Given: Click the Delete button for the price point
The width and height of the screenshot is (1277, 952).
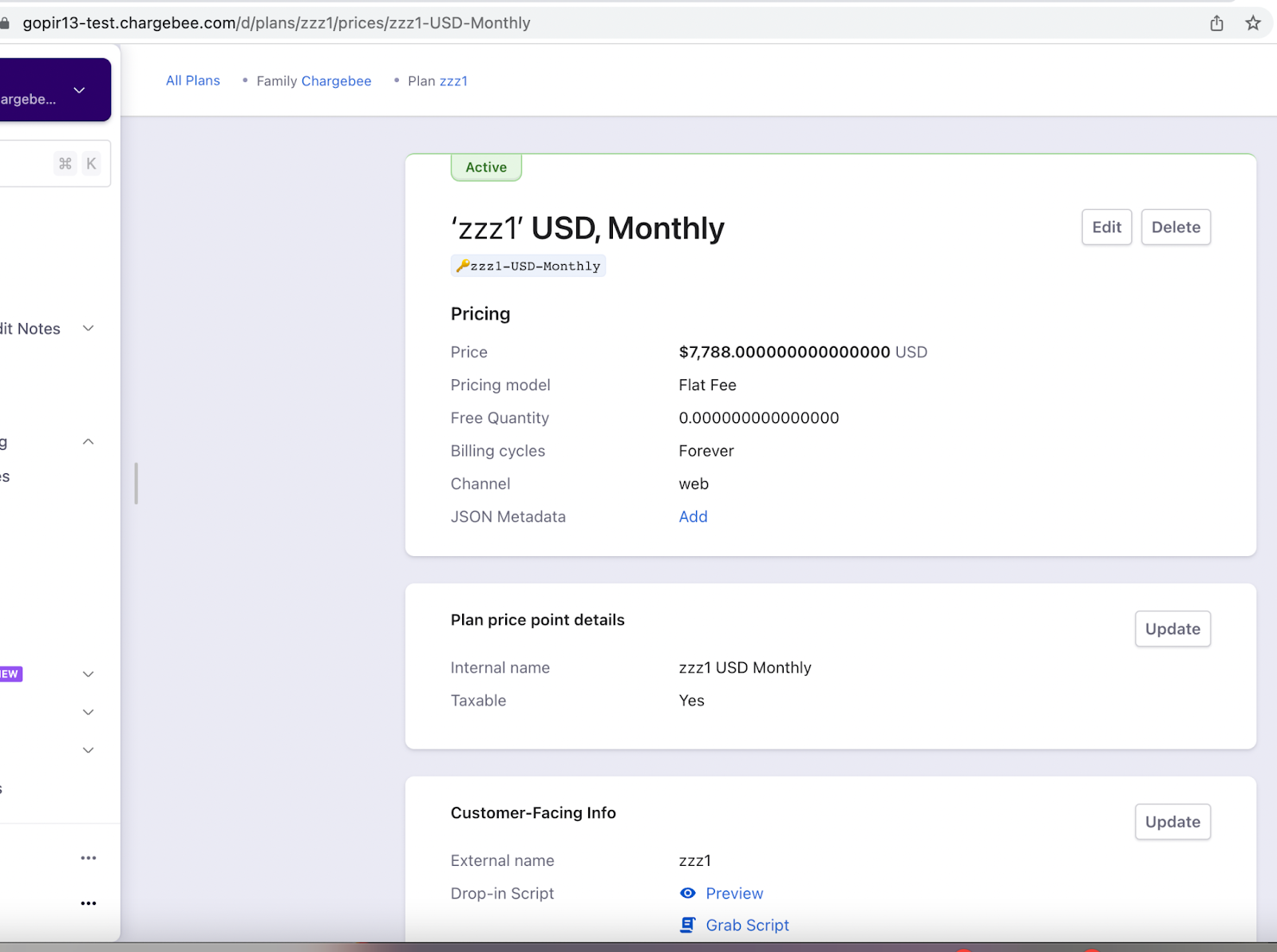Looking at the screenshot, I should click(1175, 227).
